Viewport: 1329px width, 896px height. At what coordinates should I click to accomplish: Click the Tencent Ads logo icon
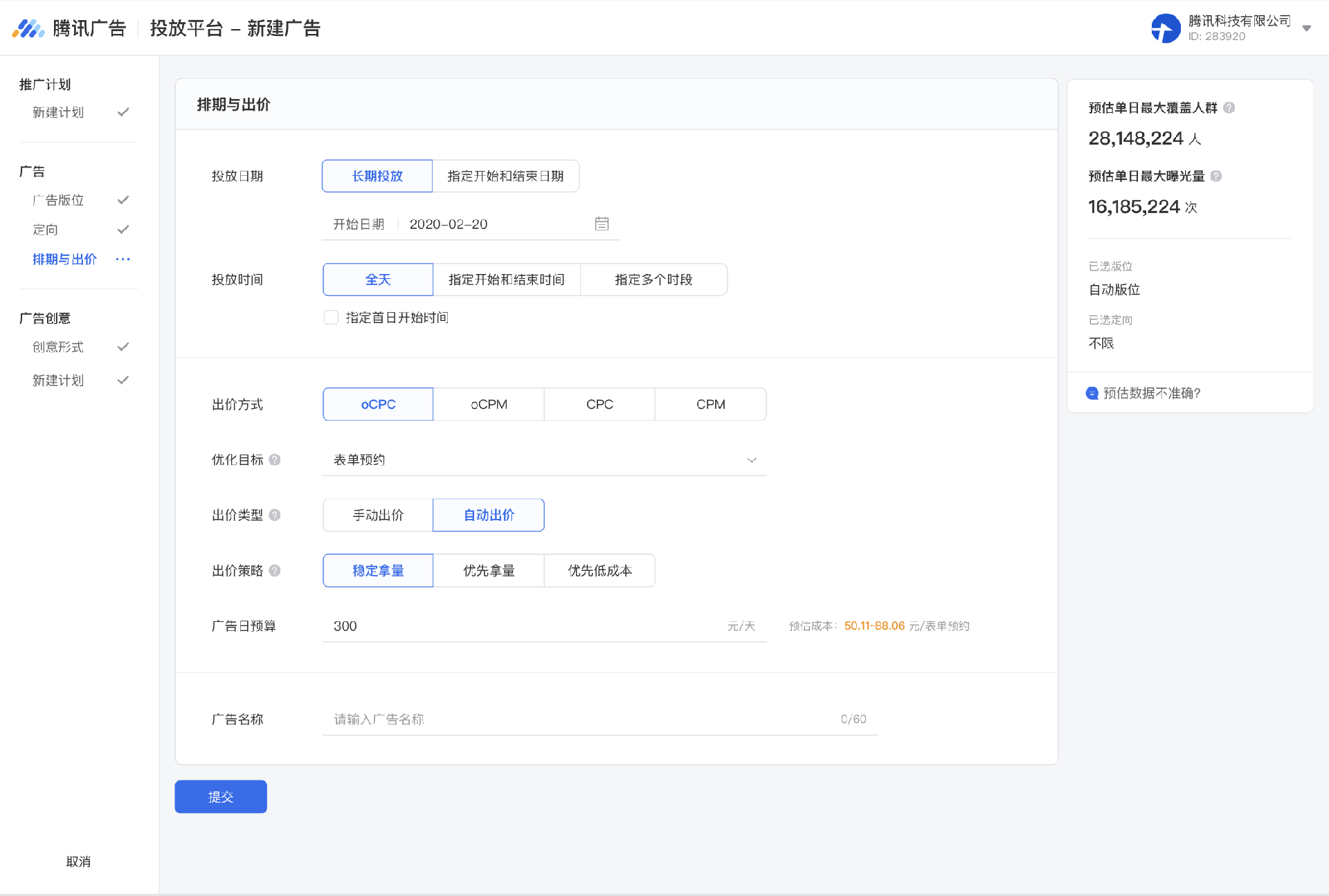coord(28,28)
